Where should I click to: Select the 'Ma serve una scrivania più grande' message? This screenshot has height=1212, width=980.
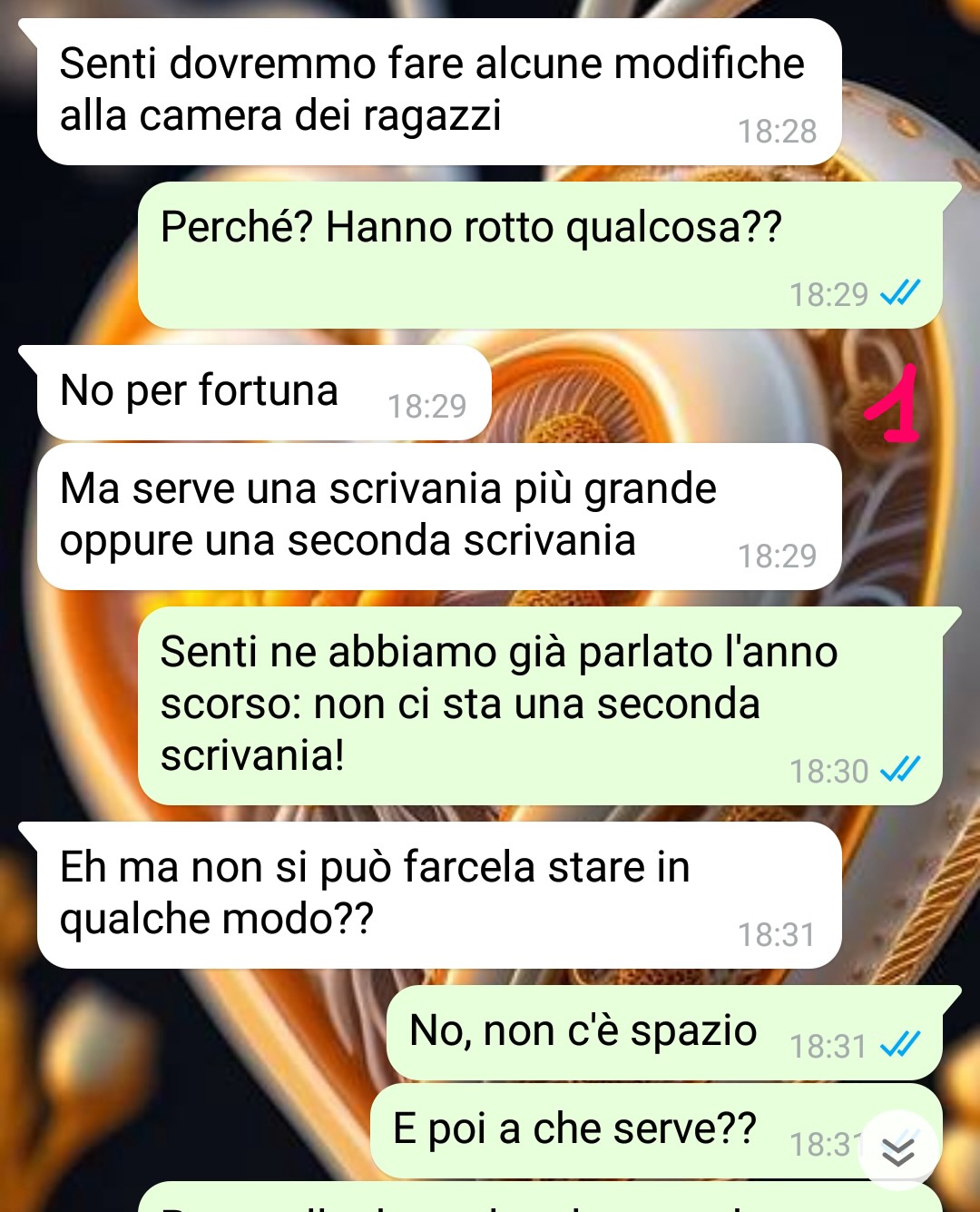point(439,517)
